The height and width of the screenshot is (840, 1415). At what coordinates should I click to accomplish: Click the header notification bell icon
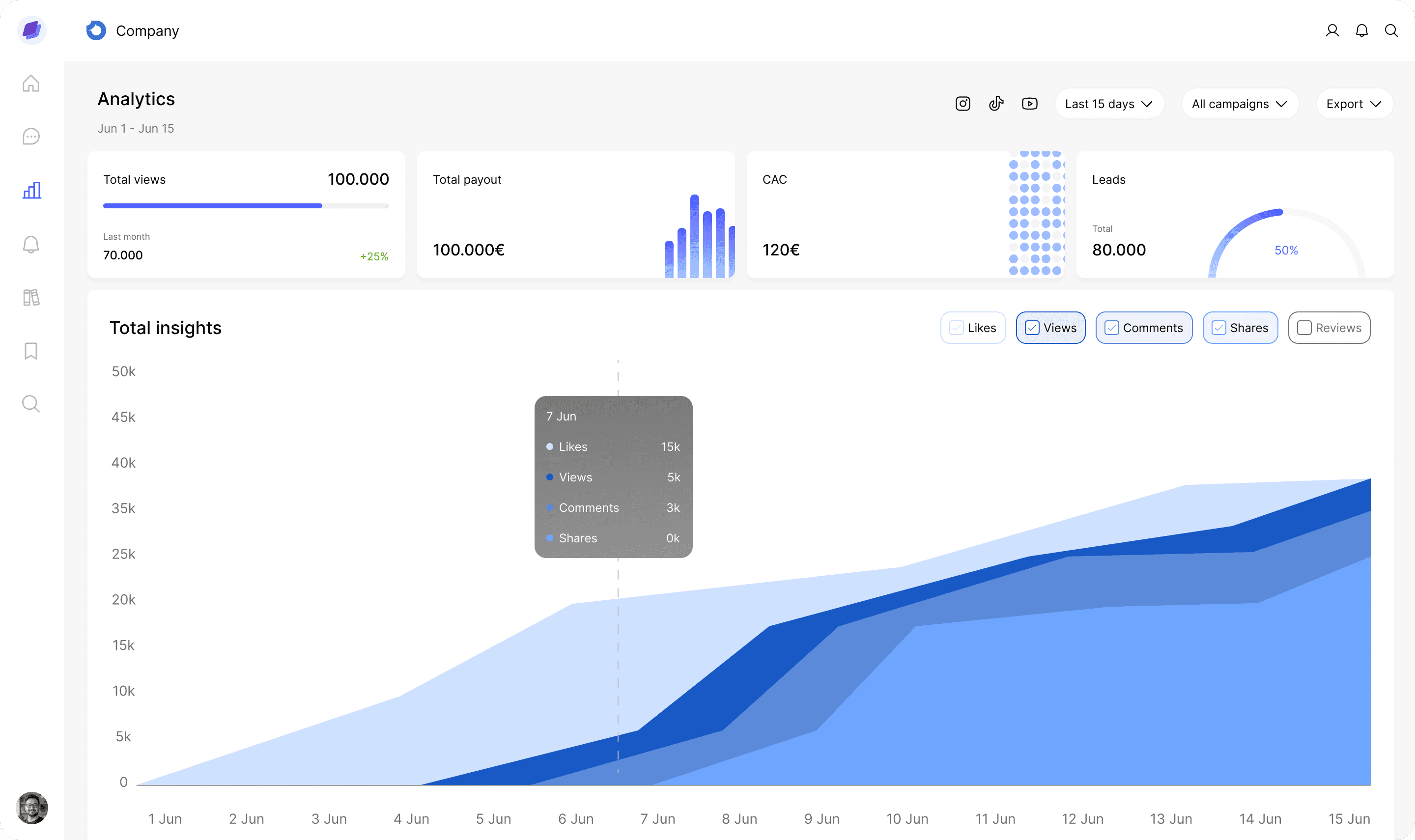(x=1362, y=30)
